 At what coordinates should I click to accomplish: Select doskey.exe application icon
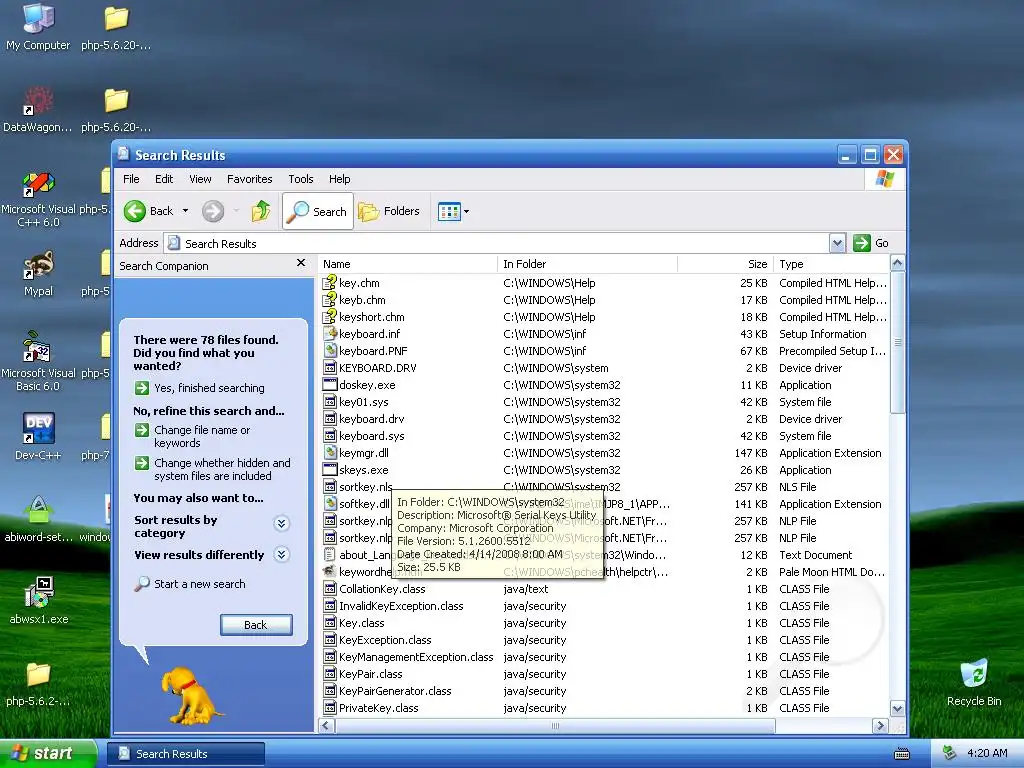(330, 385)
